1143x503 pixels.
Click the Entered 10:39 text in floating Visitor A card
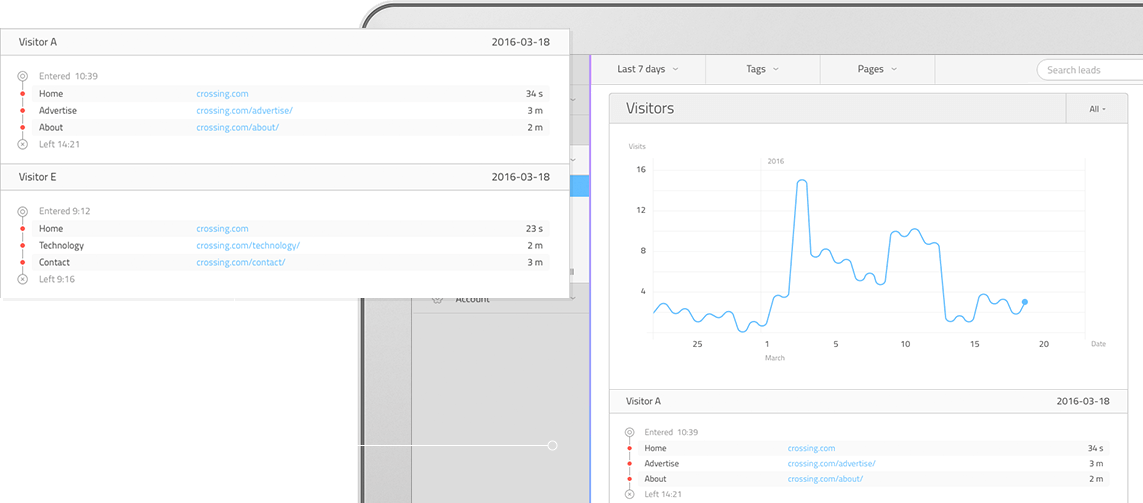click(x=69, y=76)
